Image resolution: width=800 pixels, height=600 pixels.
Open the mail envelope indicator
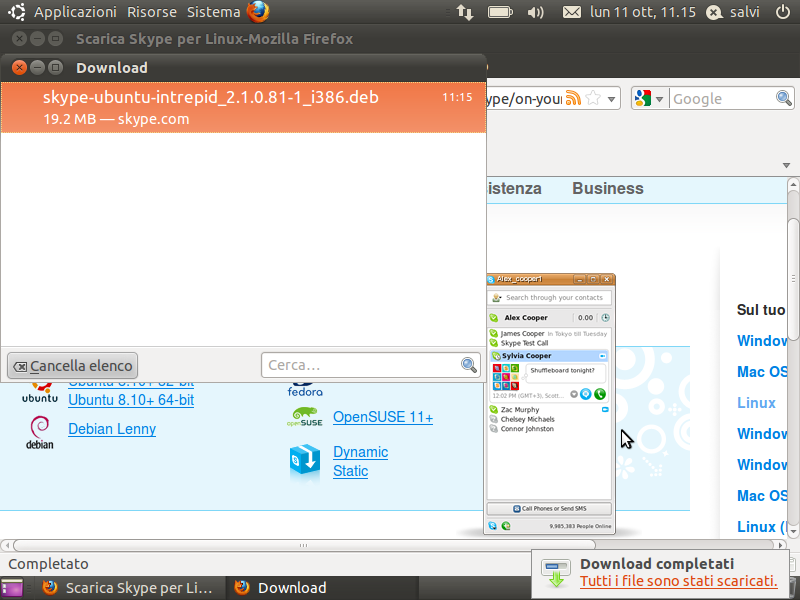[x=571, y=12]
